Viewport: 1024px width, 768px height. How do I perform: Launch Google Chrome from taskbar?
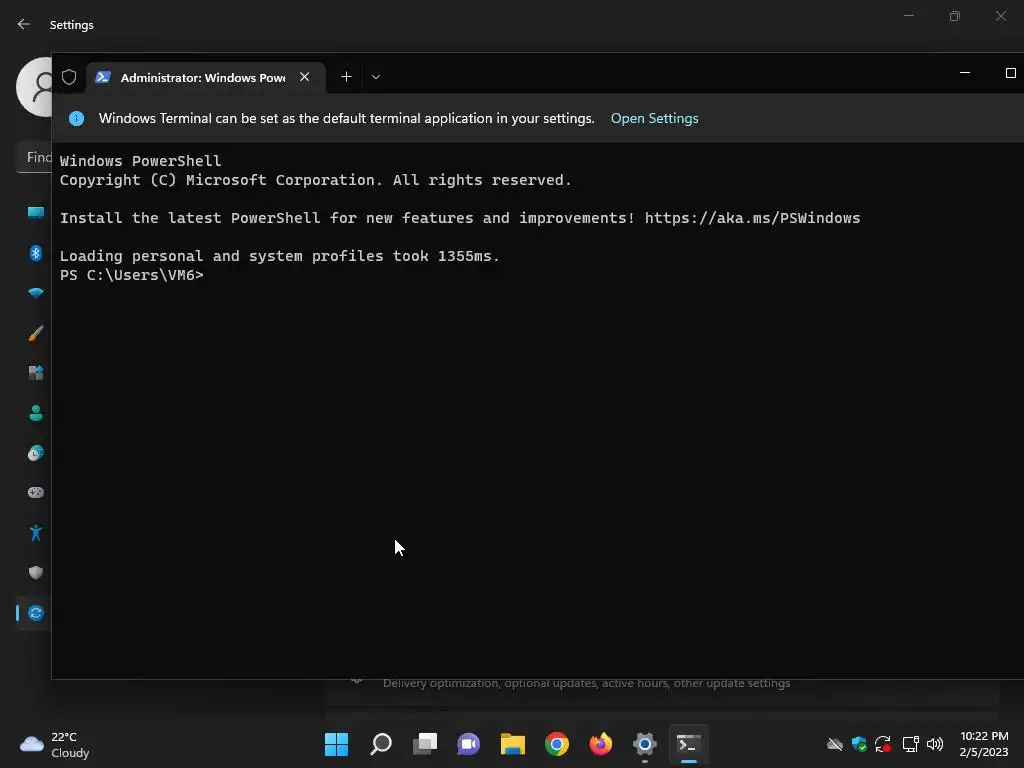(x=556, y=744)
